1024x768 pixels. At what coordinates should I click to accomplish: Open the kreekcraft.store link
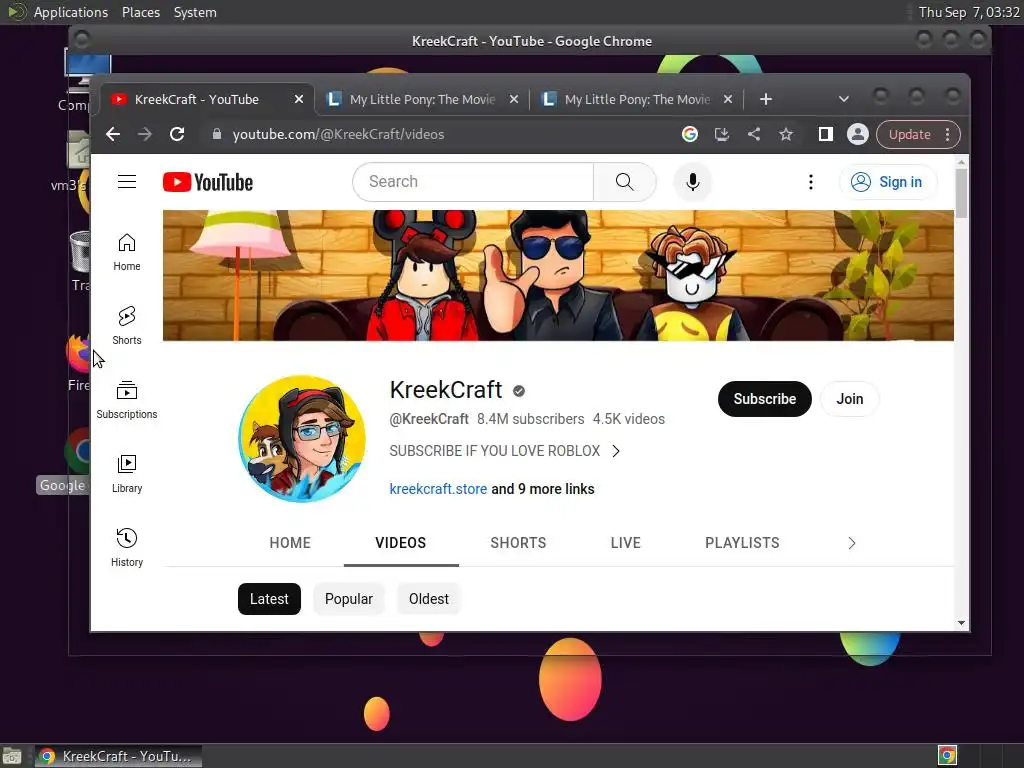[x=438, y=489]
